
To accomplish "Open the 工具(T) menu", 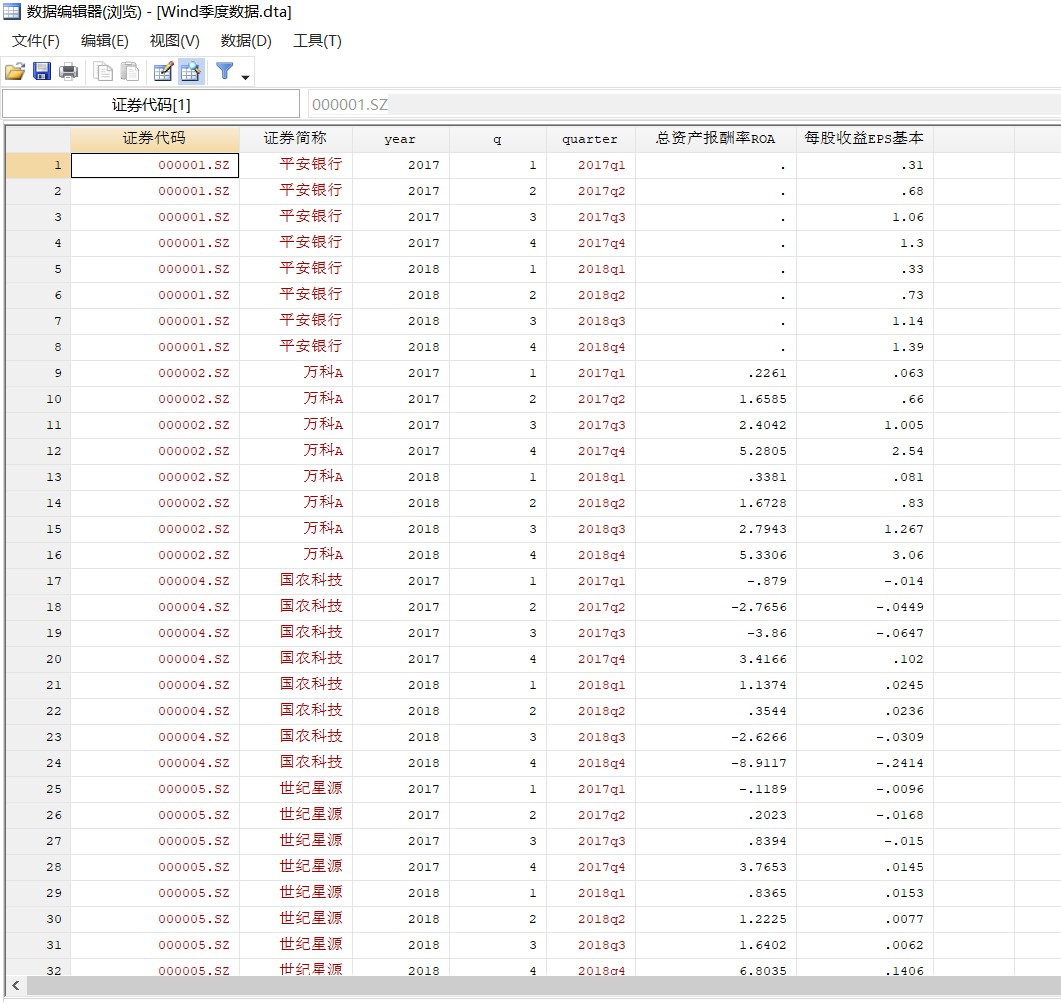I will 317,41.
